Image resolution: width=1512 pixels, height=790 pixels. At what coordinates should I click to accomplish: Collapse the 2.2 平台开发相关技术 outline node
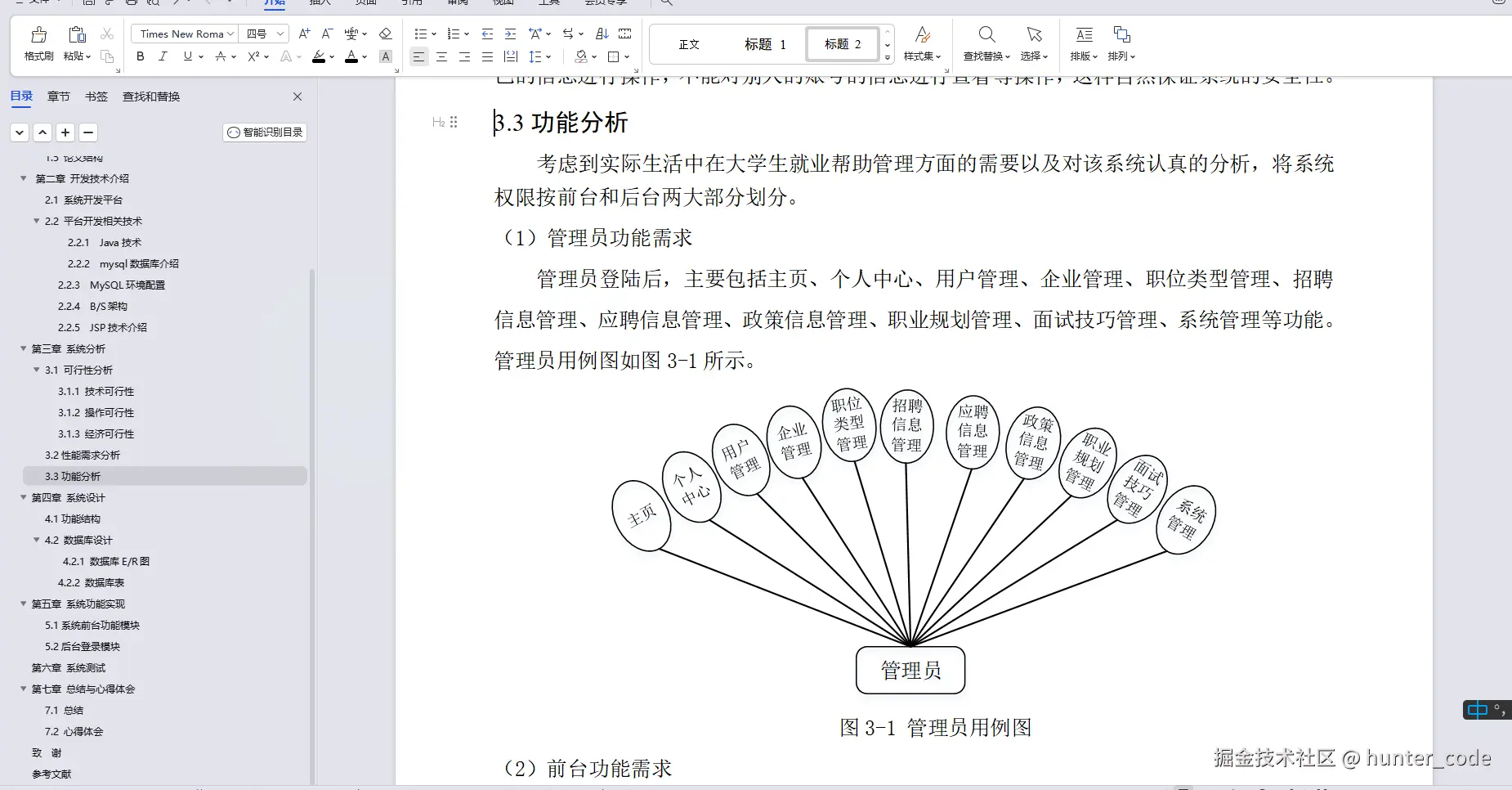click(37, 221)
